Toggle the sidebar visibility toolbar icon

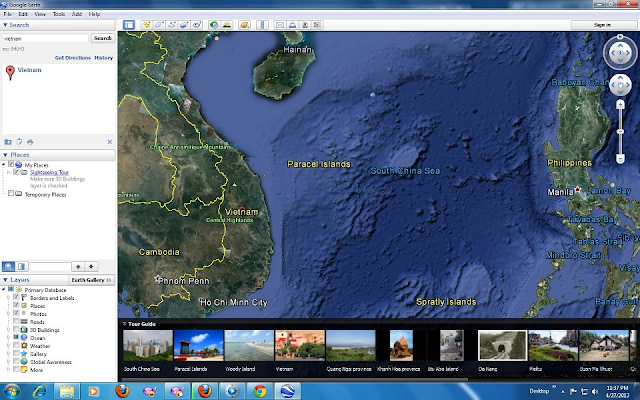(129, 25)
